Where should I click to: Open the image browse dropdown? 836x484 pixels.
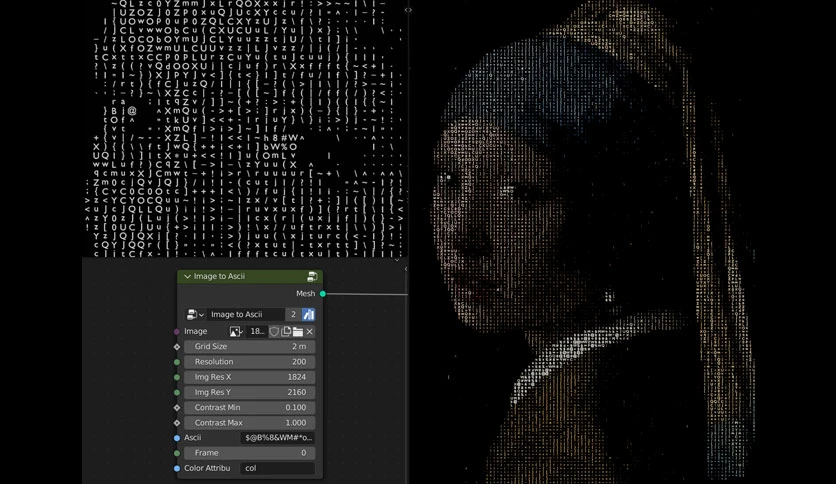point(236,332)
